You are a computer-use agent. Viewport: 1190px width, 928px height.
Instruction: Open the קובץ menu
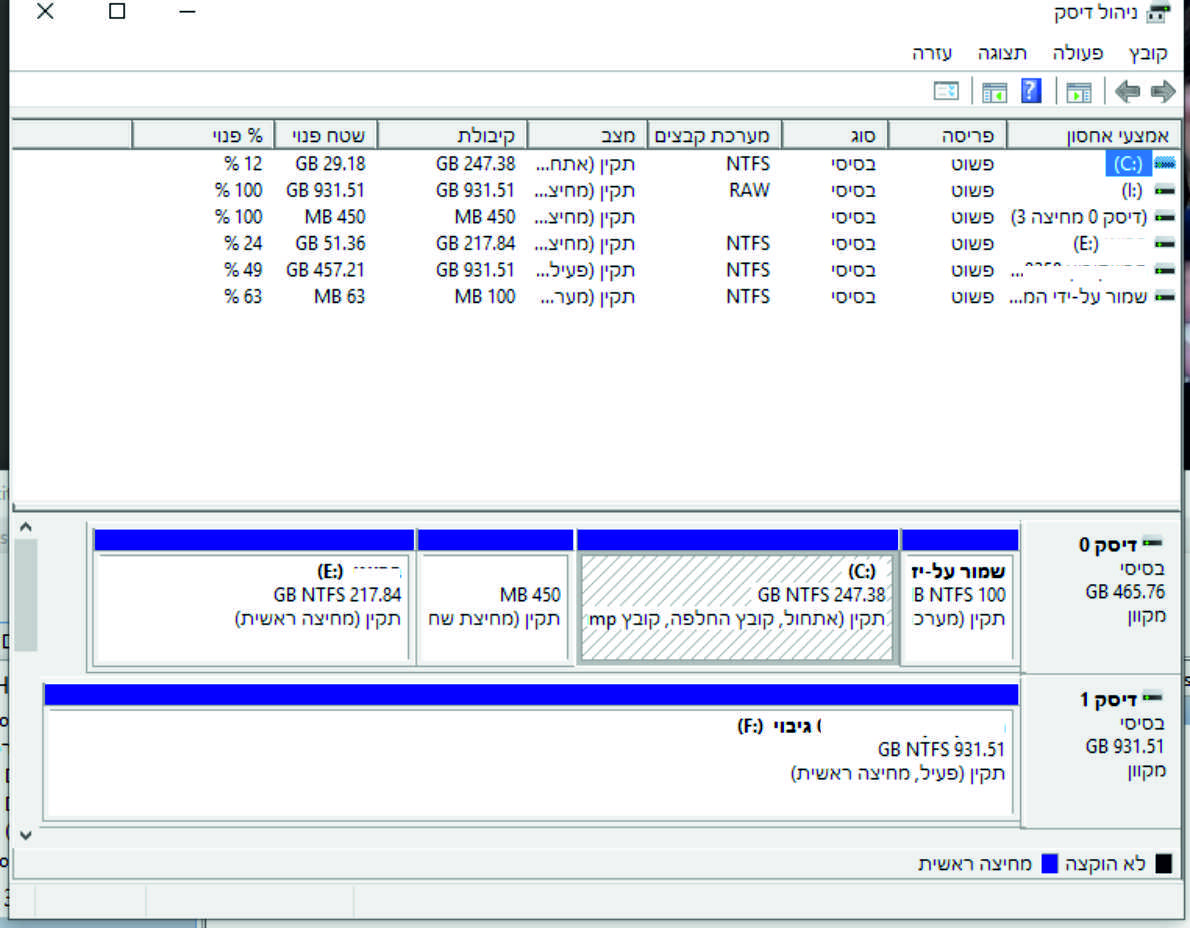1148,53
